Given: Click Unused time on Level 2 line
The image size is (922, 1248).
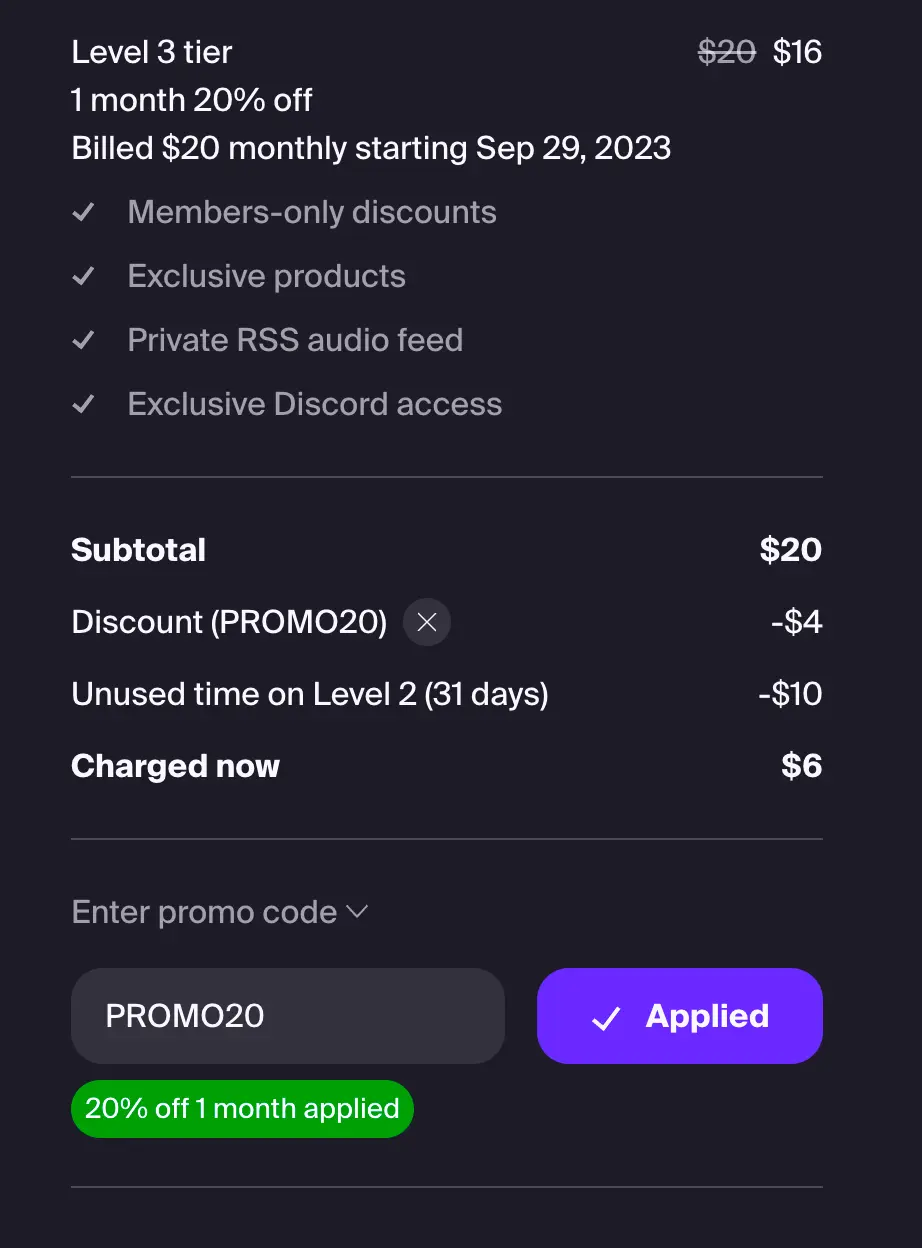Looking at the screenshot, I should click(x=310, y=694).
